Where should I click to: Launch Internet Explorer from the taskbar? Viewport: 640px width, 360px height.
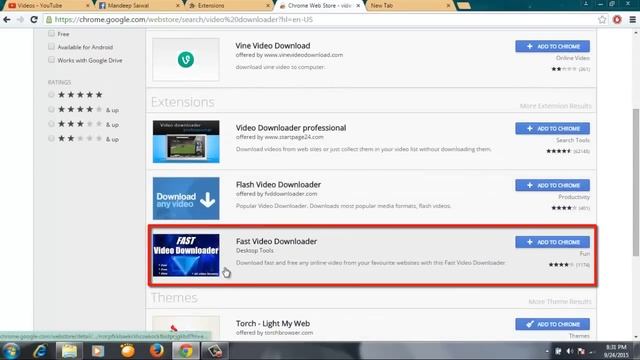(x=40, y=351)
